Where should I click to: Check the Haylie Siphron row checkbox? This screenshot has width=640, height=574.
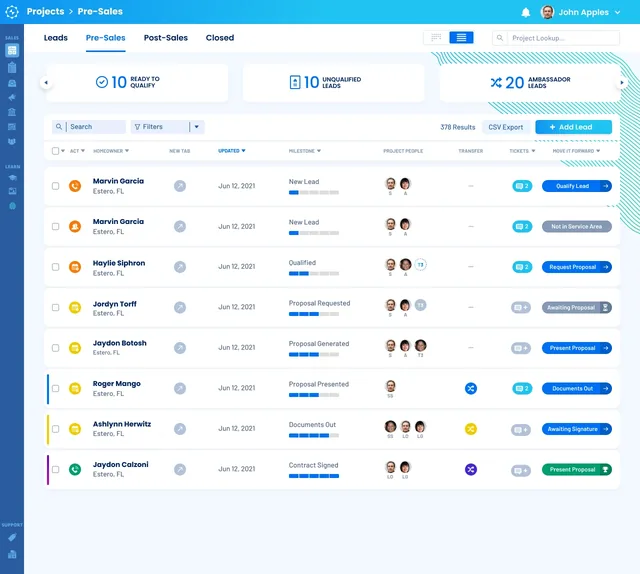[x=56, y=267]
